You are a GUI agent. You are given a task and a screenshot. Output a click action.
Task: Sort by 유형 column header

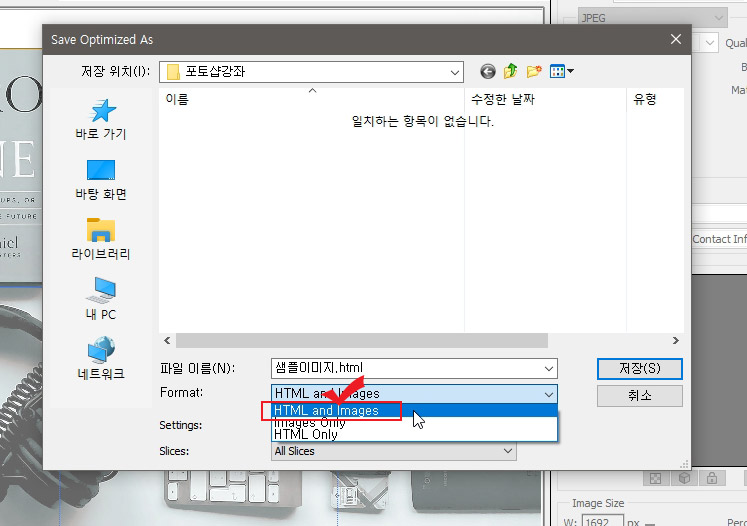[655, 99]
